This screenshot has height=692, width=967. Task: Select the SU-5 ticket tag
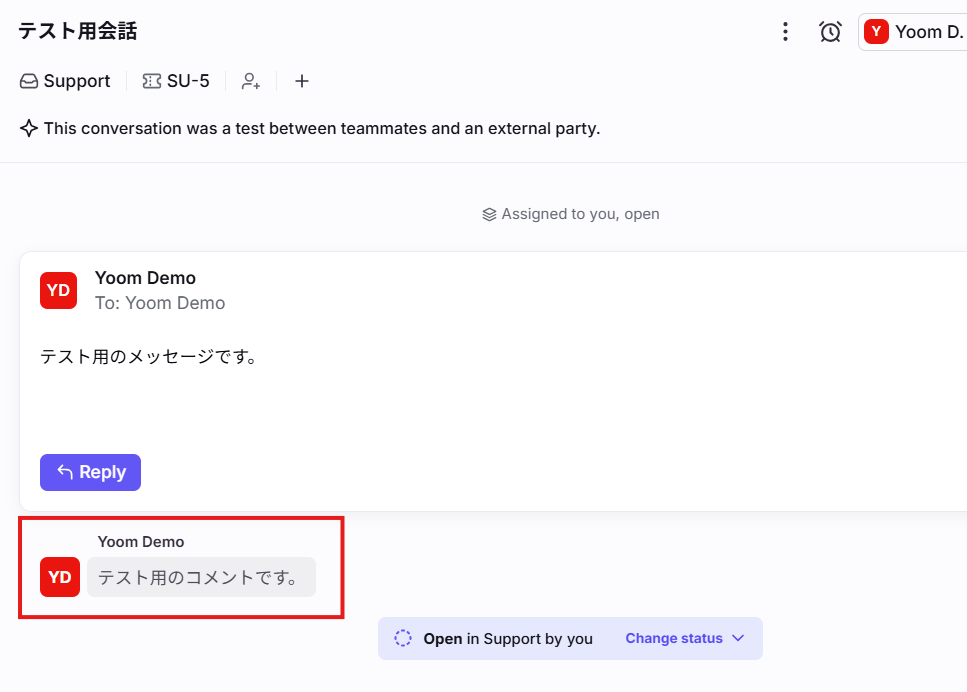click(188, 81)
